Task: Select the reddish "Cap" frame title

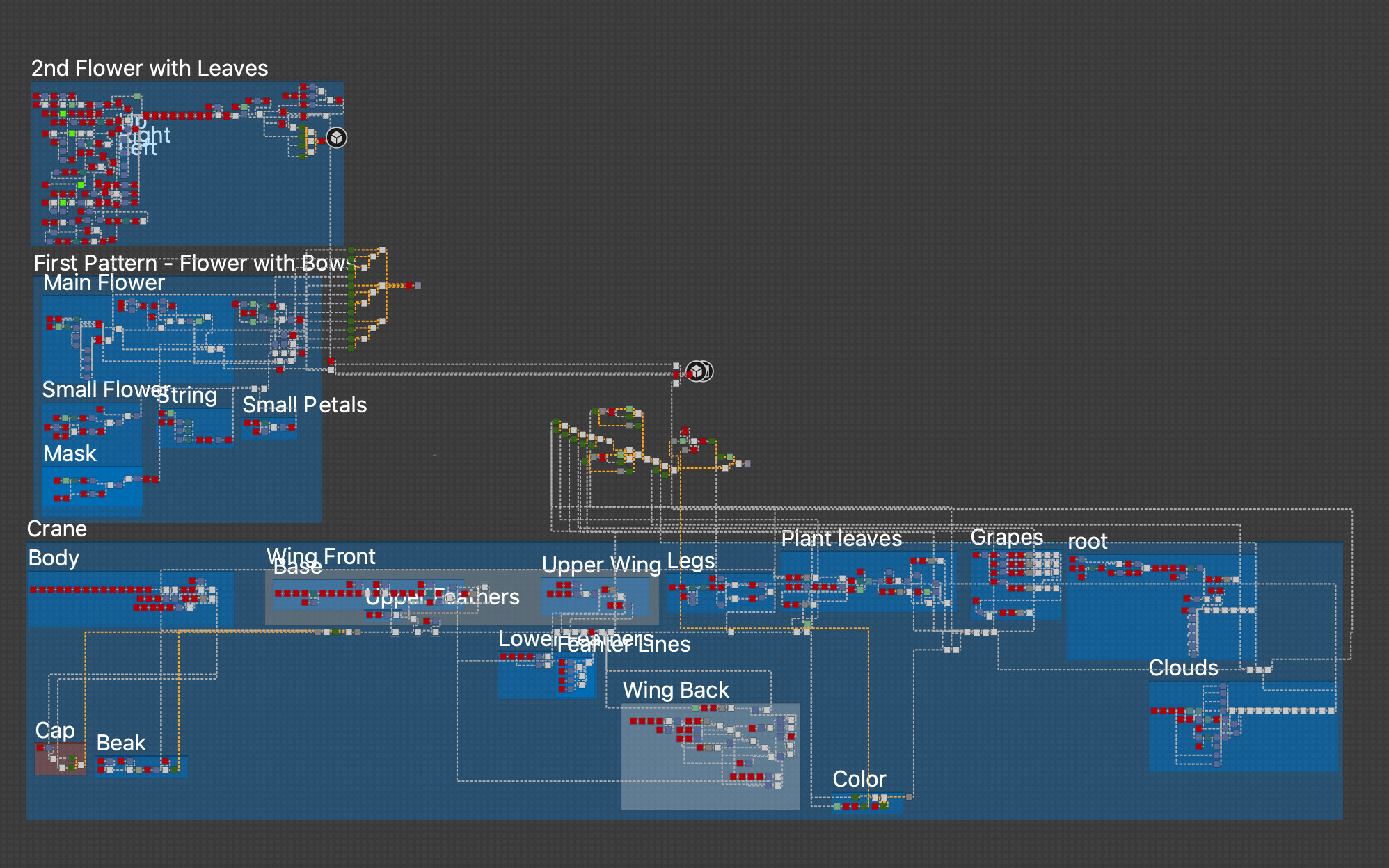Action: tap(55, 730)
